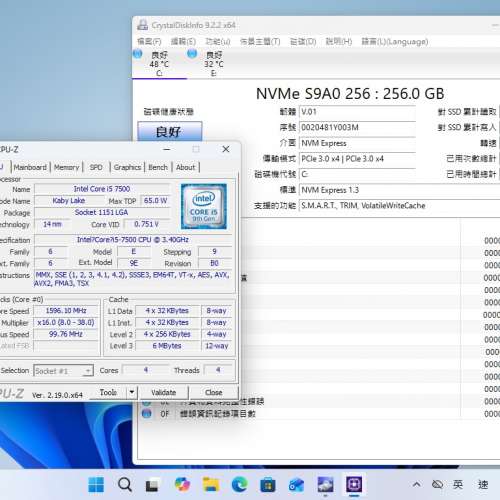Click Intel Core i5 7500 name value
The image size is (500, 500).
point(102,189)
